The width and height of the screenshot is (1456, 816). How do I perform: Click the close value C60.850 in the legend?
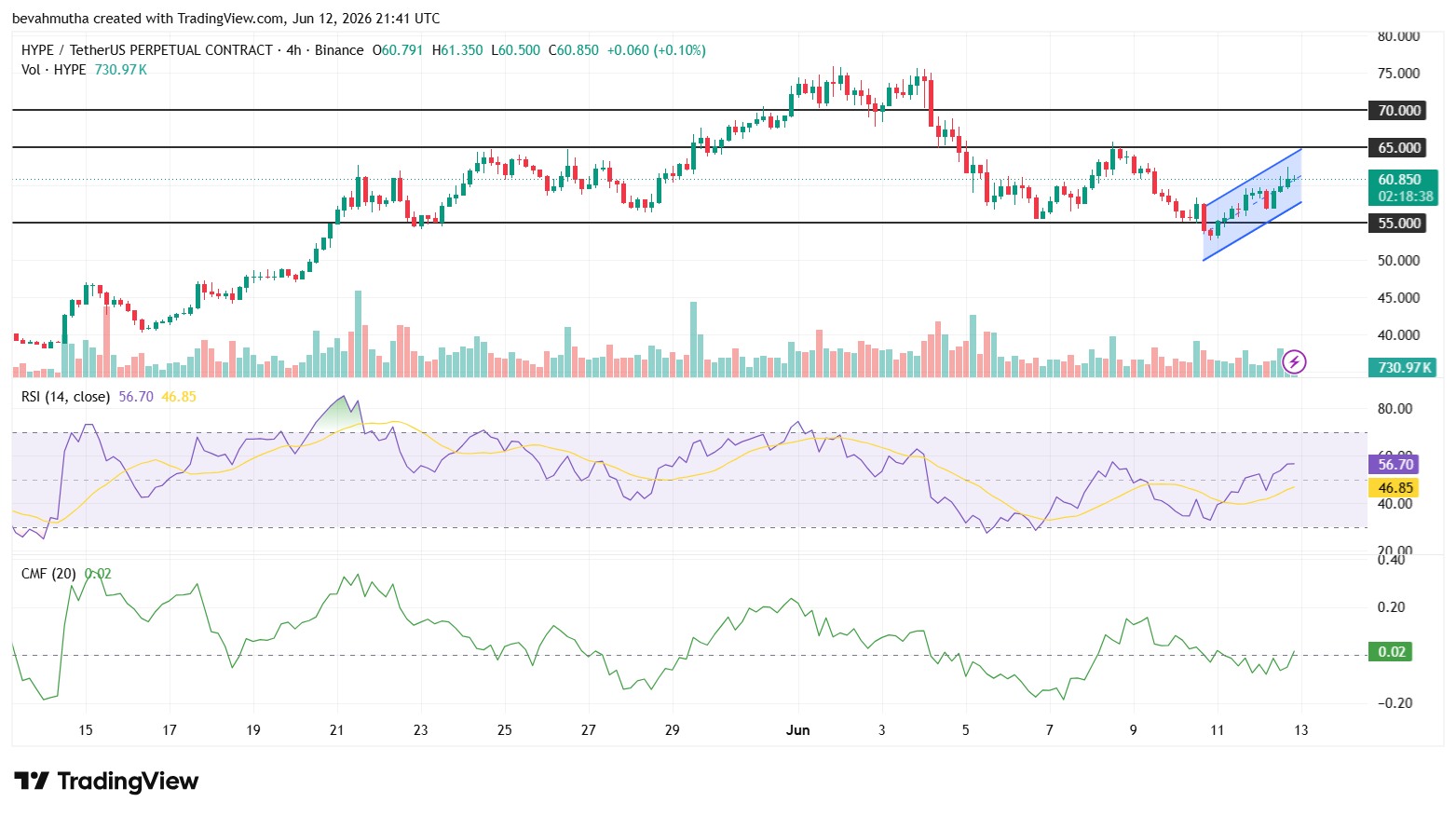click(574, 50)
